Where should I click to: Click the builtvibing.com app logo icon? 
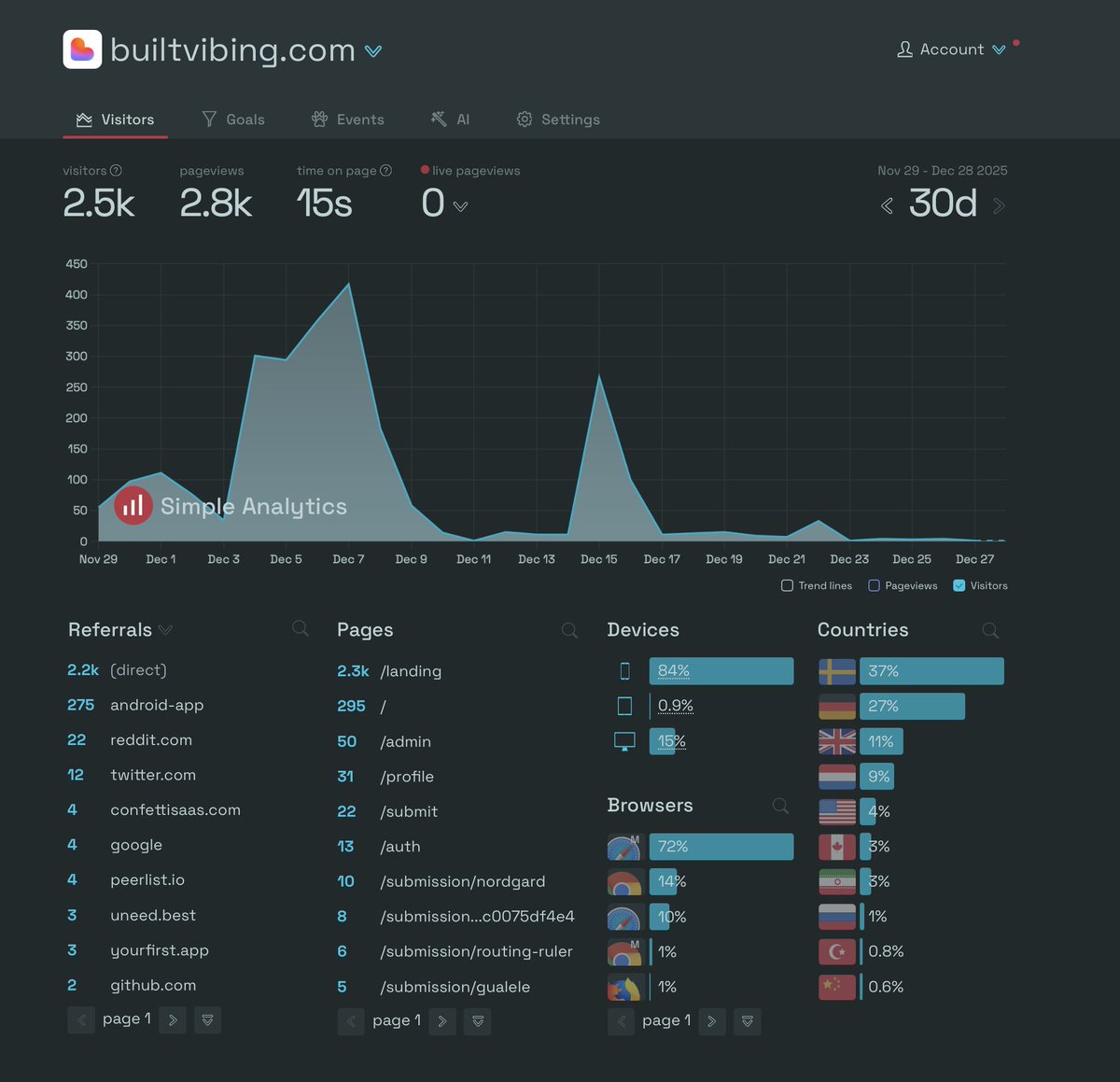(x=82, y=49)
